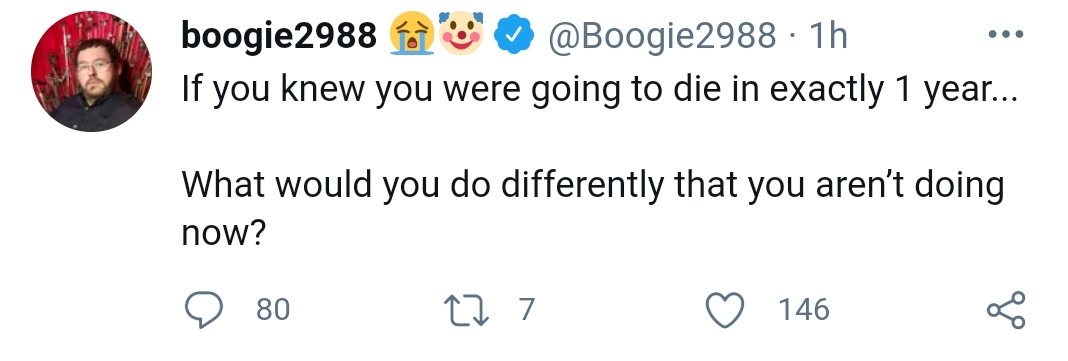The image size is (1068, 361).
Task: Open the three-dot more options menu
Action: pyautogui.click(x=1006, y=34)
